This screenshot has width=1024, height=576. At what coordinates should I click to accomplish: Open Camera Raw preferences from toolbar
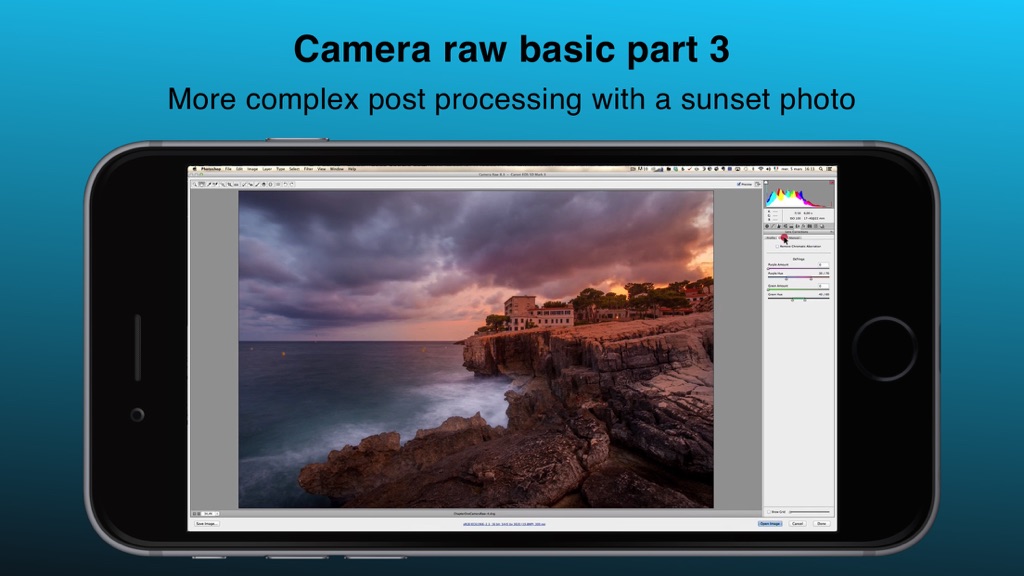tap(278, 184)
